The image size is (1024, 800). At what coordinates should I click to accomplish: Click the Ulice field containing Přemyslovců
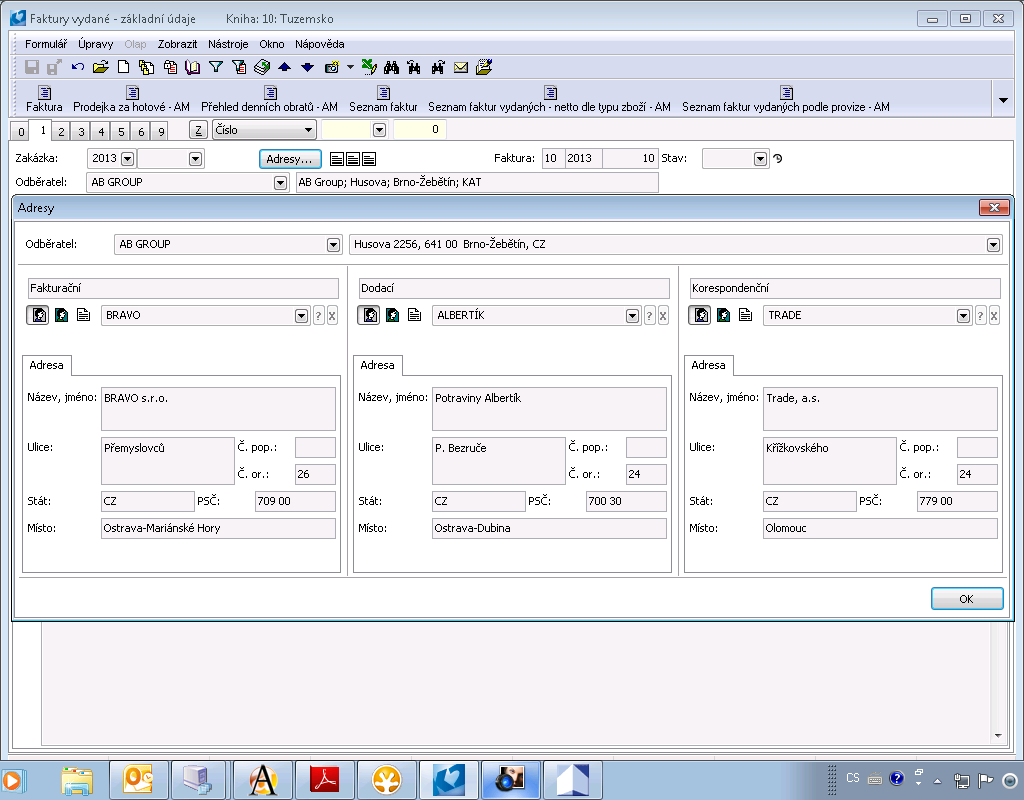tap(167, 460)
